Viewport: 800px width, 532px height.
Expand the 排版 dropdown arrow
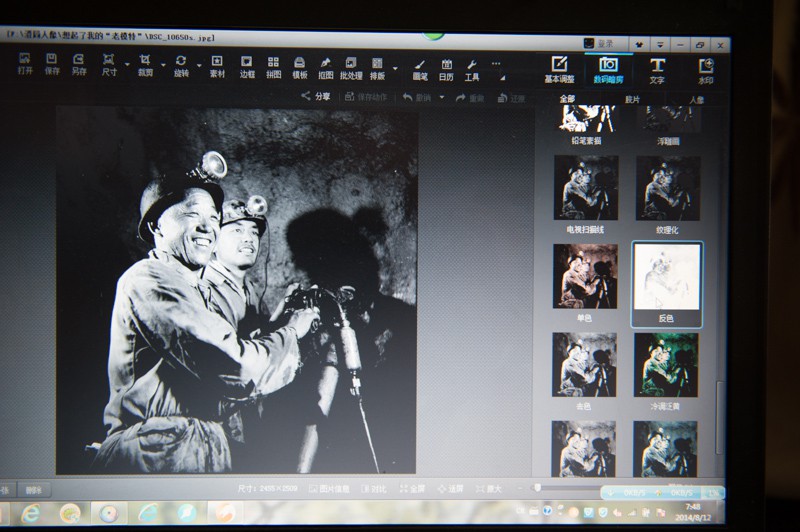point(395,68)
